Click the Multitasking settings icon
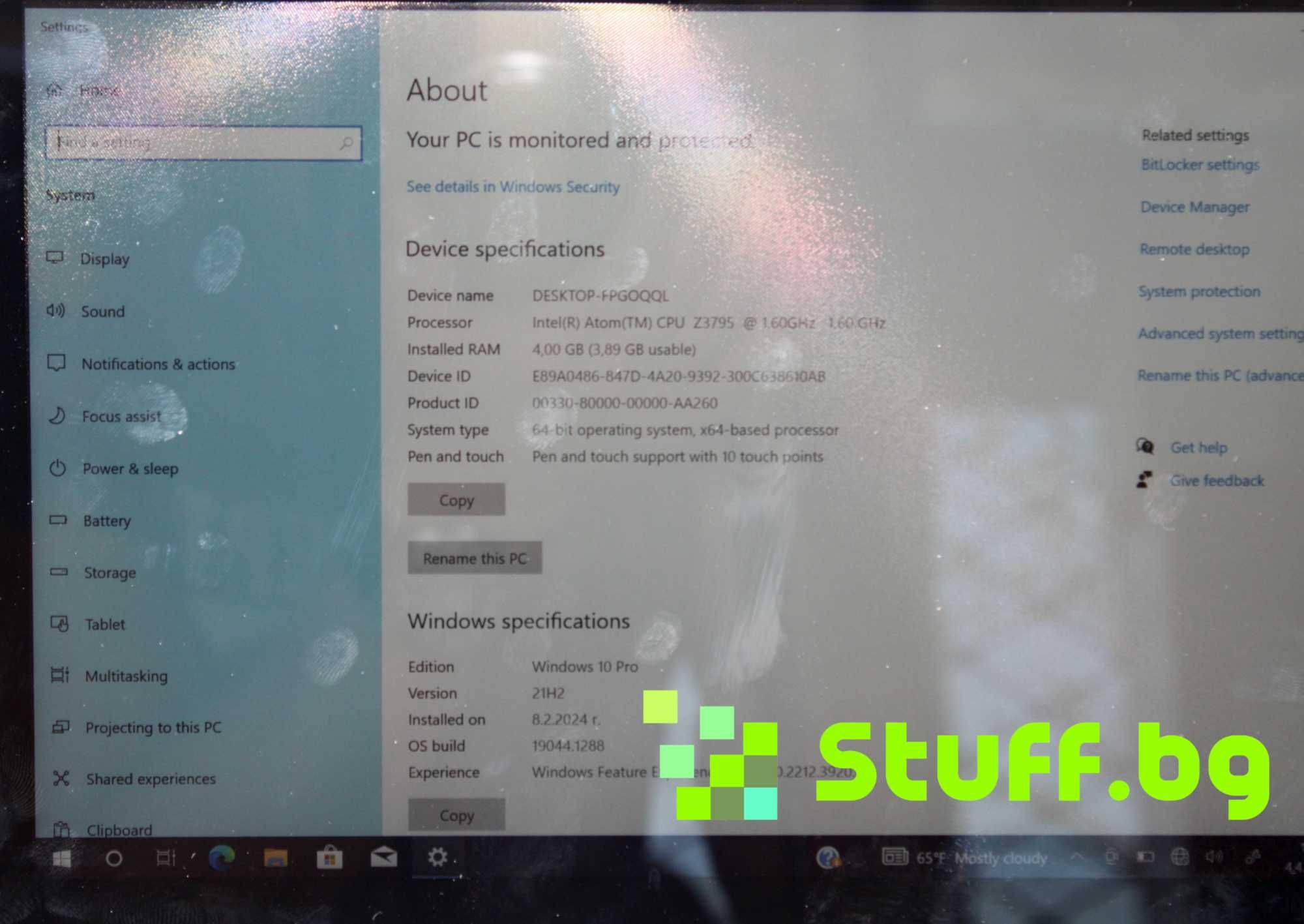This screenshot has width=1304, height=924. pos(56,674)
